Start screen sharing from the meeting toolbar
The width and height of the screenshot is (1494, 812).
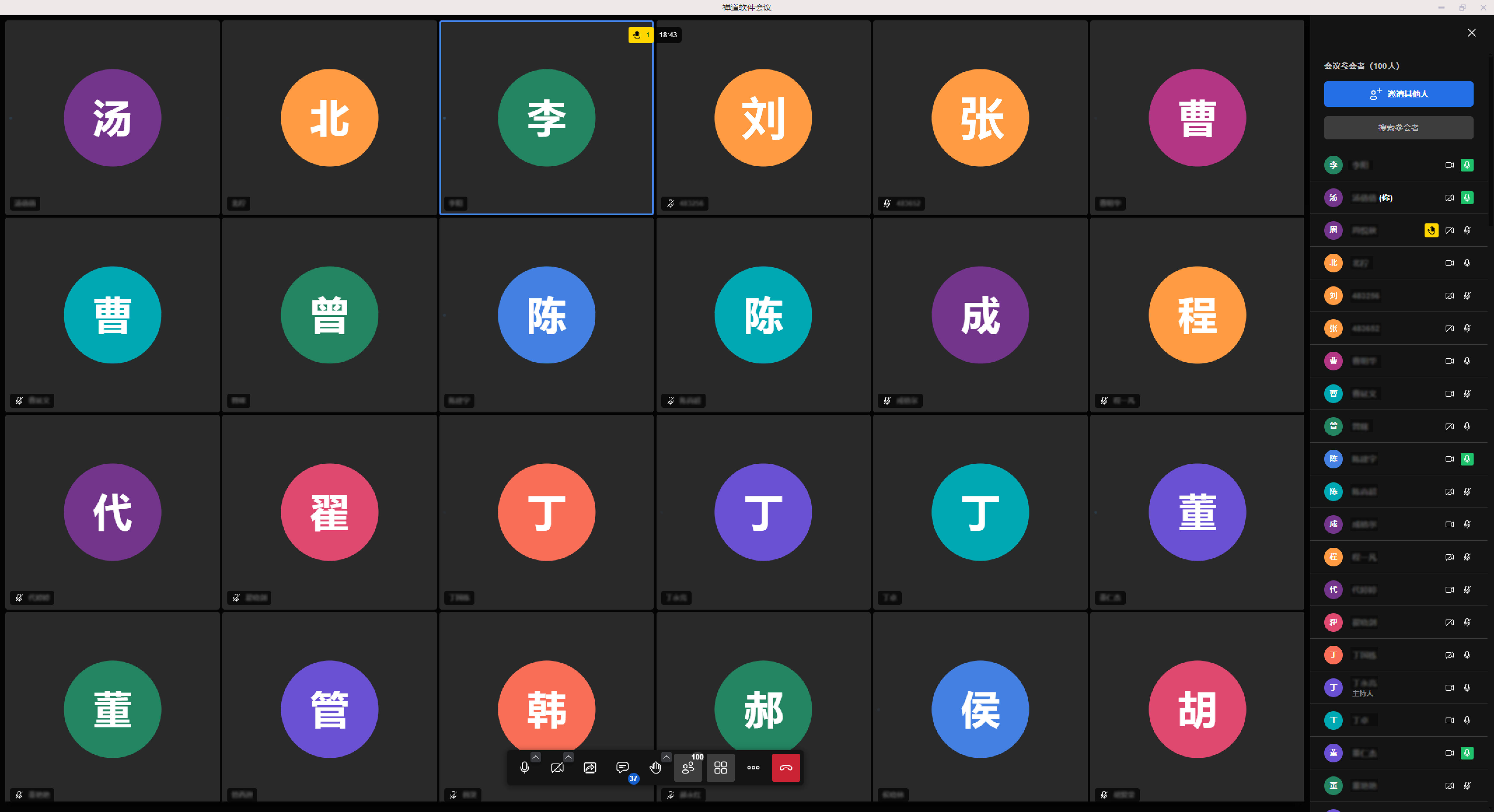pyautogui.click(x=590, y=767)
